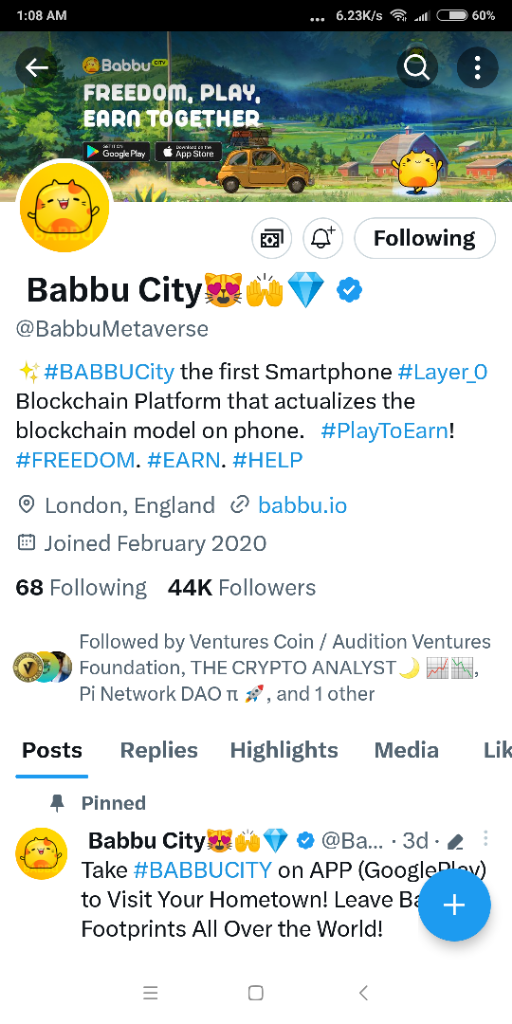Tap the pinned post's edited pencil icon
Screen dimensions: 512x1024
tap(455, 842)
